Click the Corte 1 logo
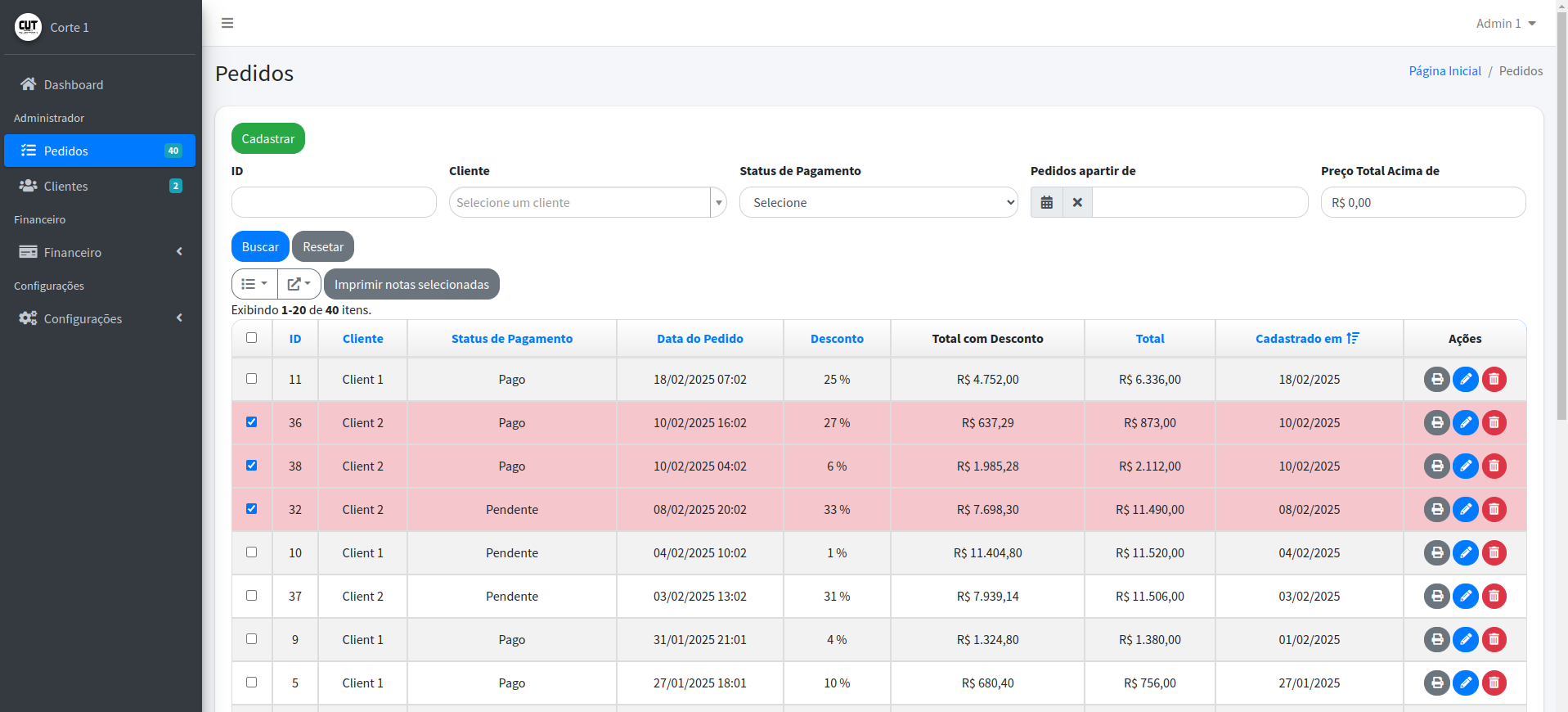Viewport: 1568px width, 712px height. [29, 27]
